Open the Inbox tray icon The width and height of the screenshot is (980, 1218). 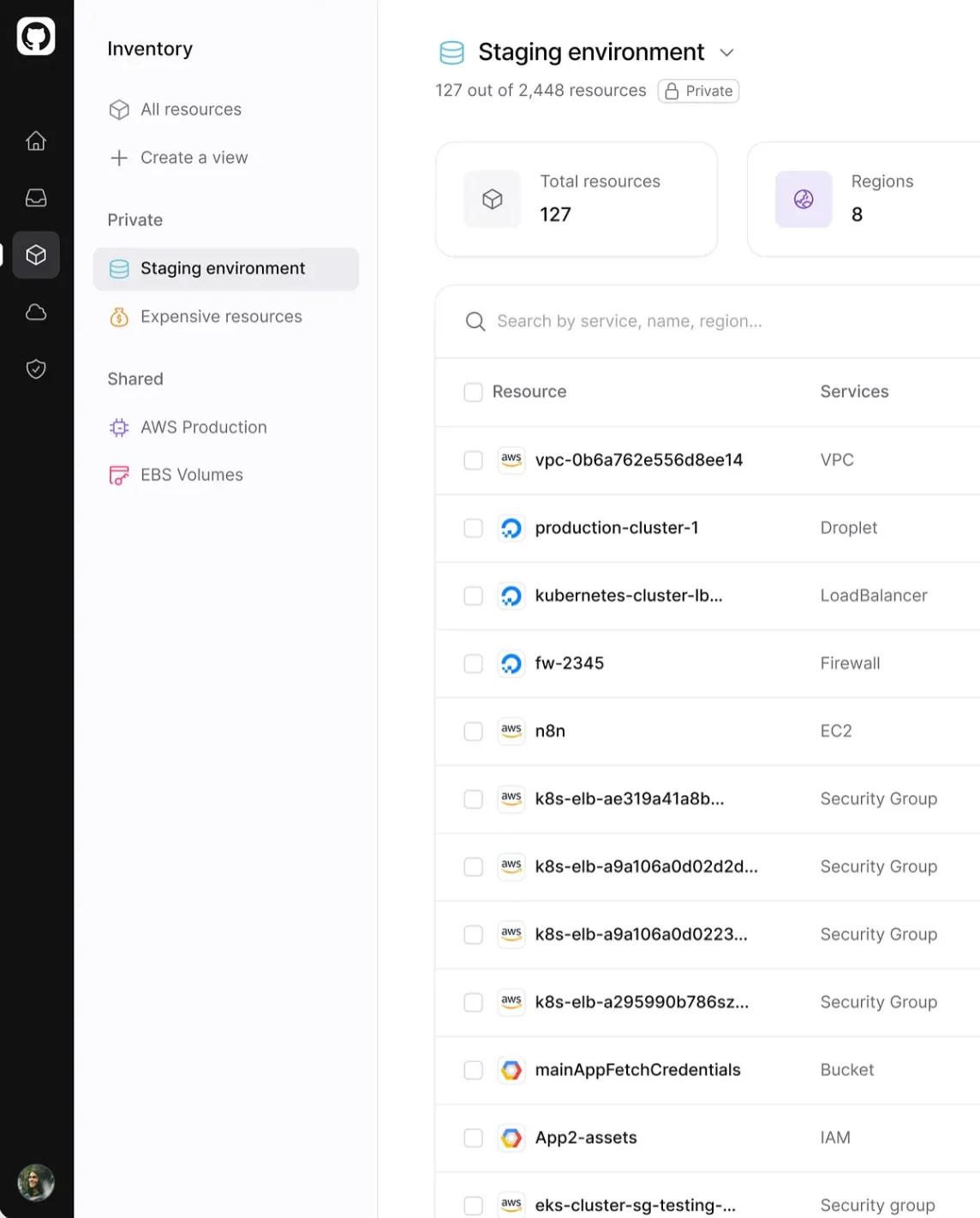36,198
